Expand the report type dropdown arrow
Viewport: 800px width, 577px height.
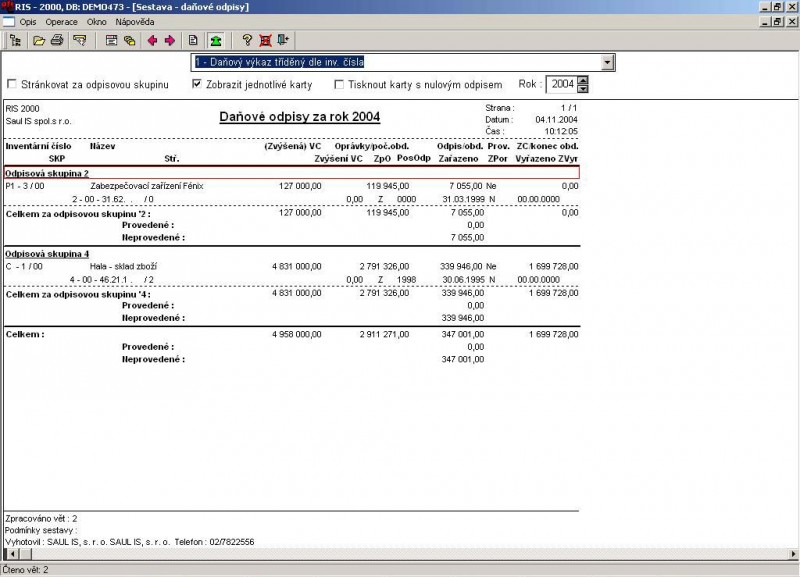(x=609, y=63)
